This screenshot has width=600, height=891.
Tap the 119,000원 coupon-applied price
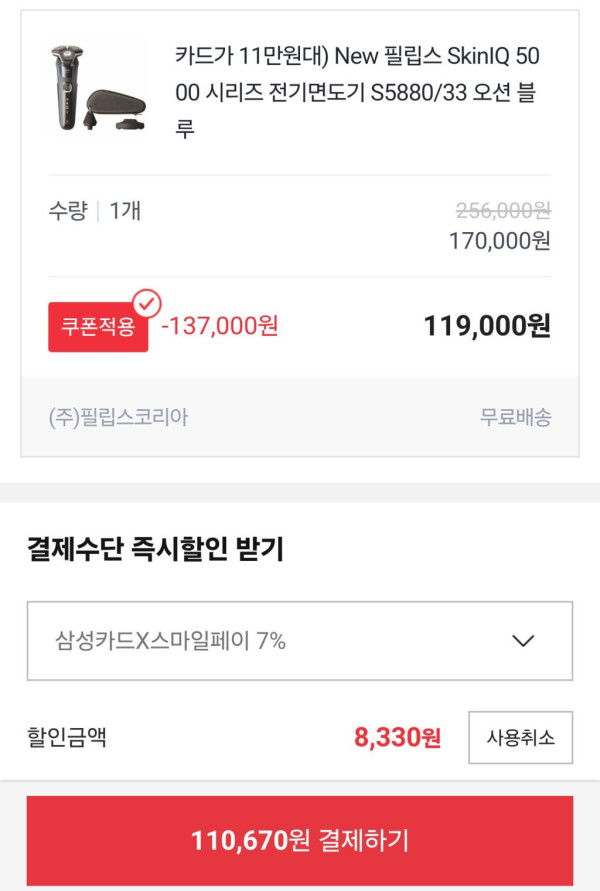[487, 326]
